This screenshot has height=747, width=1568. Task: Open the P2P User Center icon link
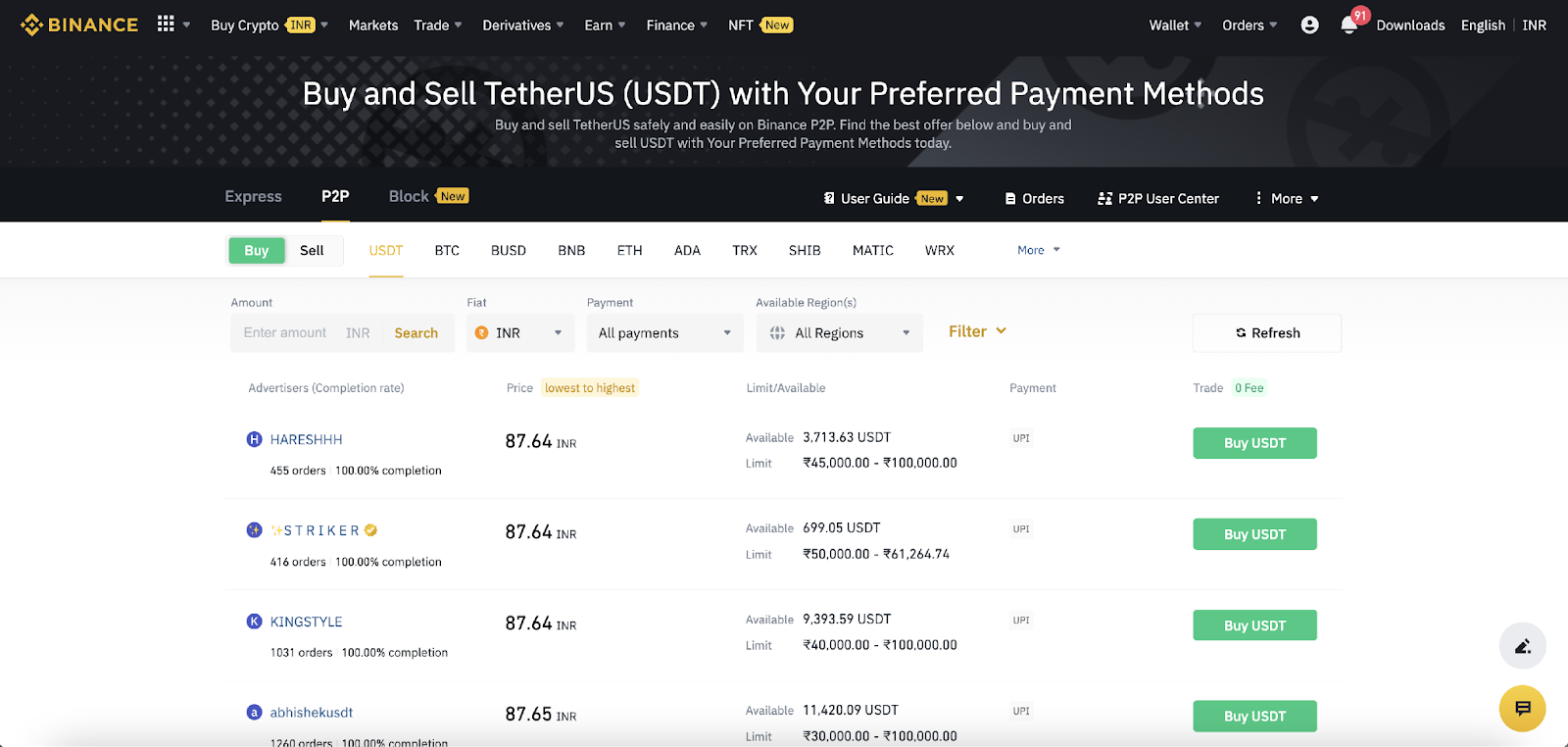(1158, 198)
